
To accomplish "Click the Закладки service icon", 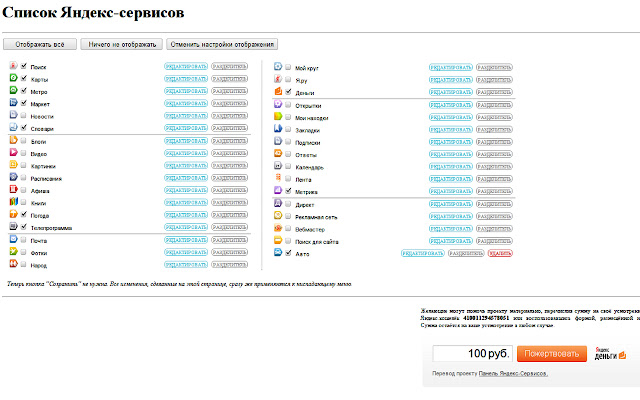I will 278,129.
